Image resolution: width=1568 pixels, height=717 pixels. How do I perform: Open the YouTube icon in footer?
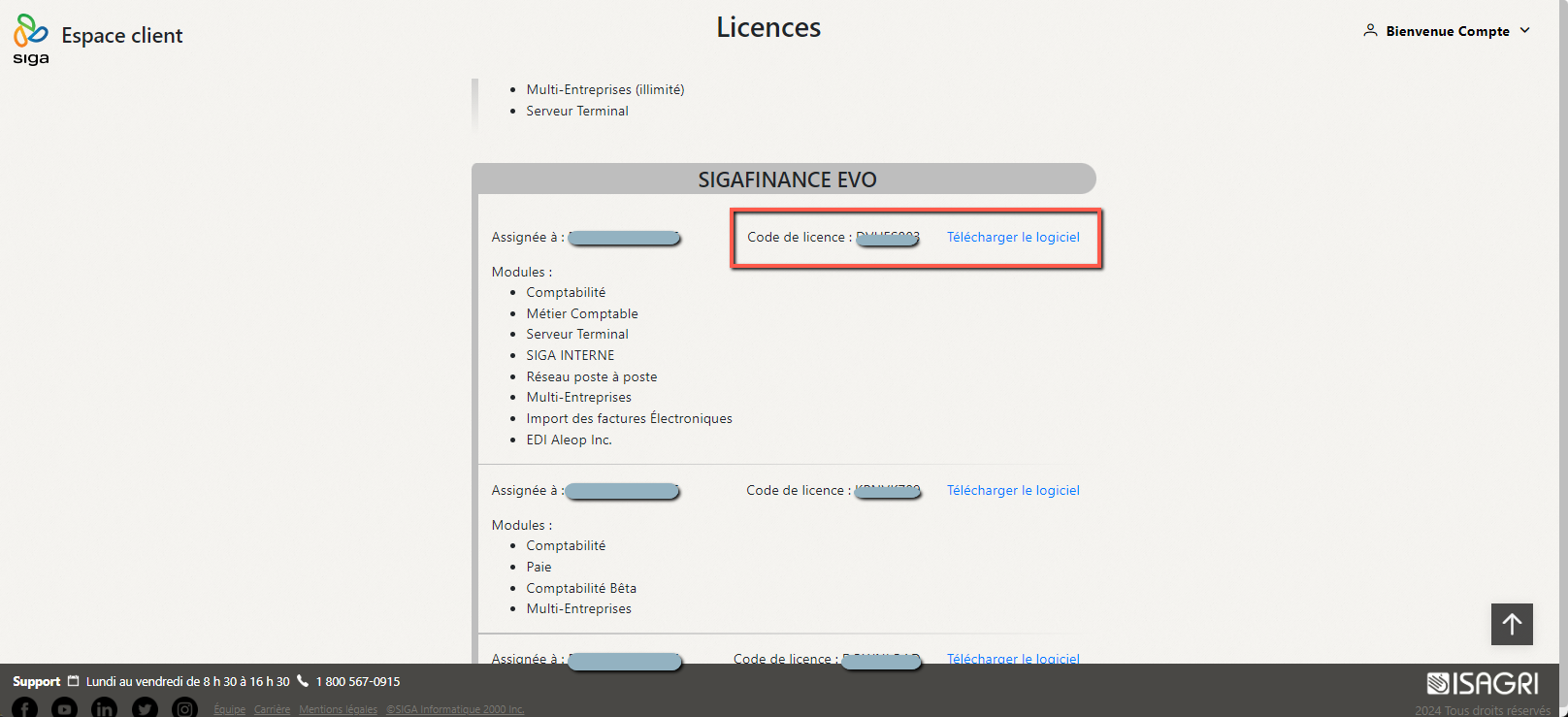pyautogui.click(x=64, y=708)
